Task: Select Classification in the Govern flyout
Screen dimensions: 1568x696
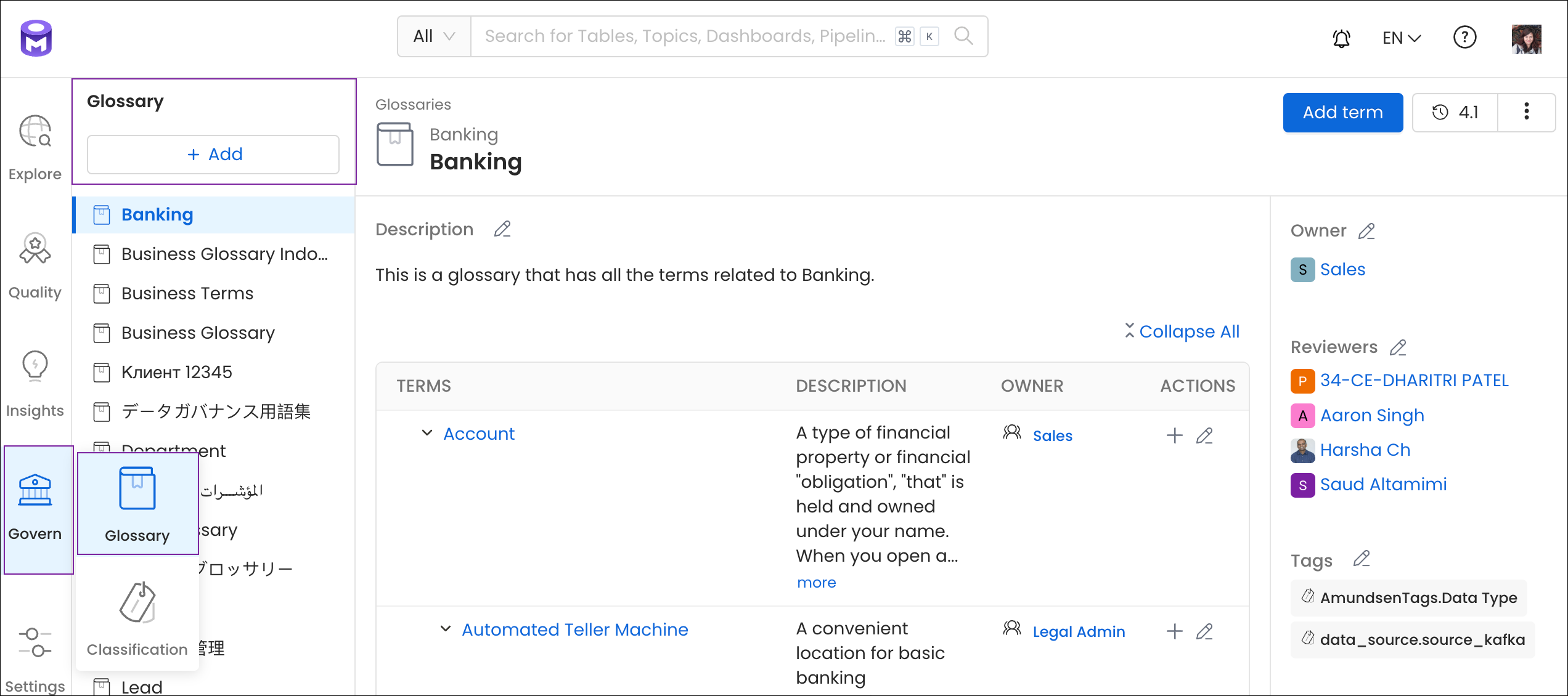Action: 137,619
